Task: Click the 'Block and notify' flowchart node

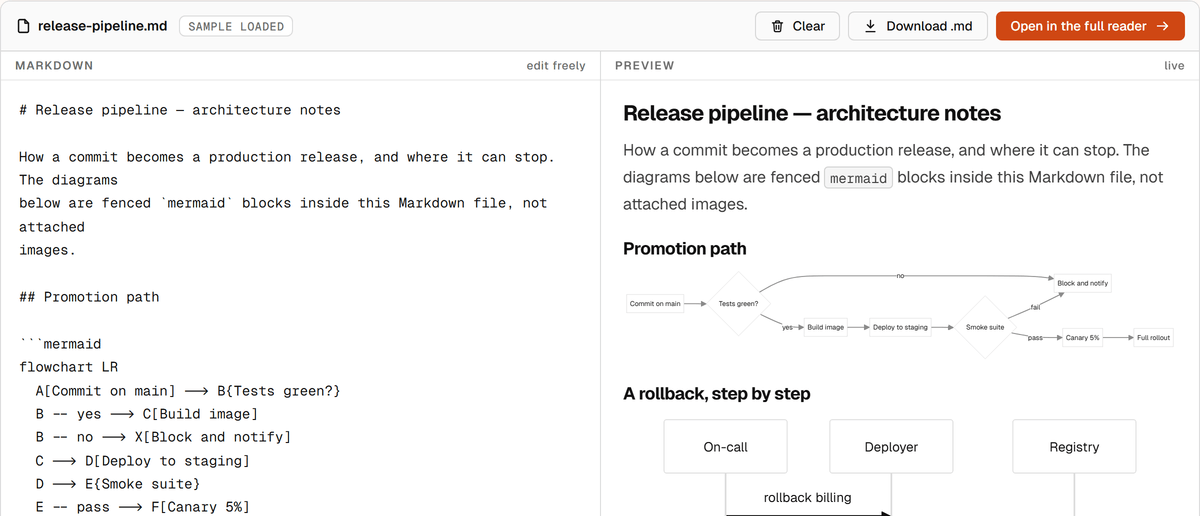Action: tap(1082, 283)
